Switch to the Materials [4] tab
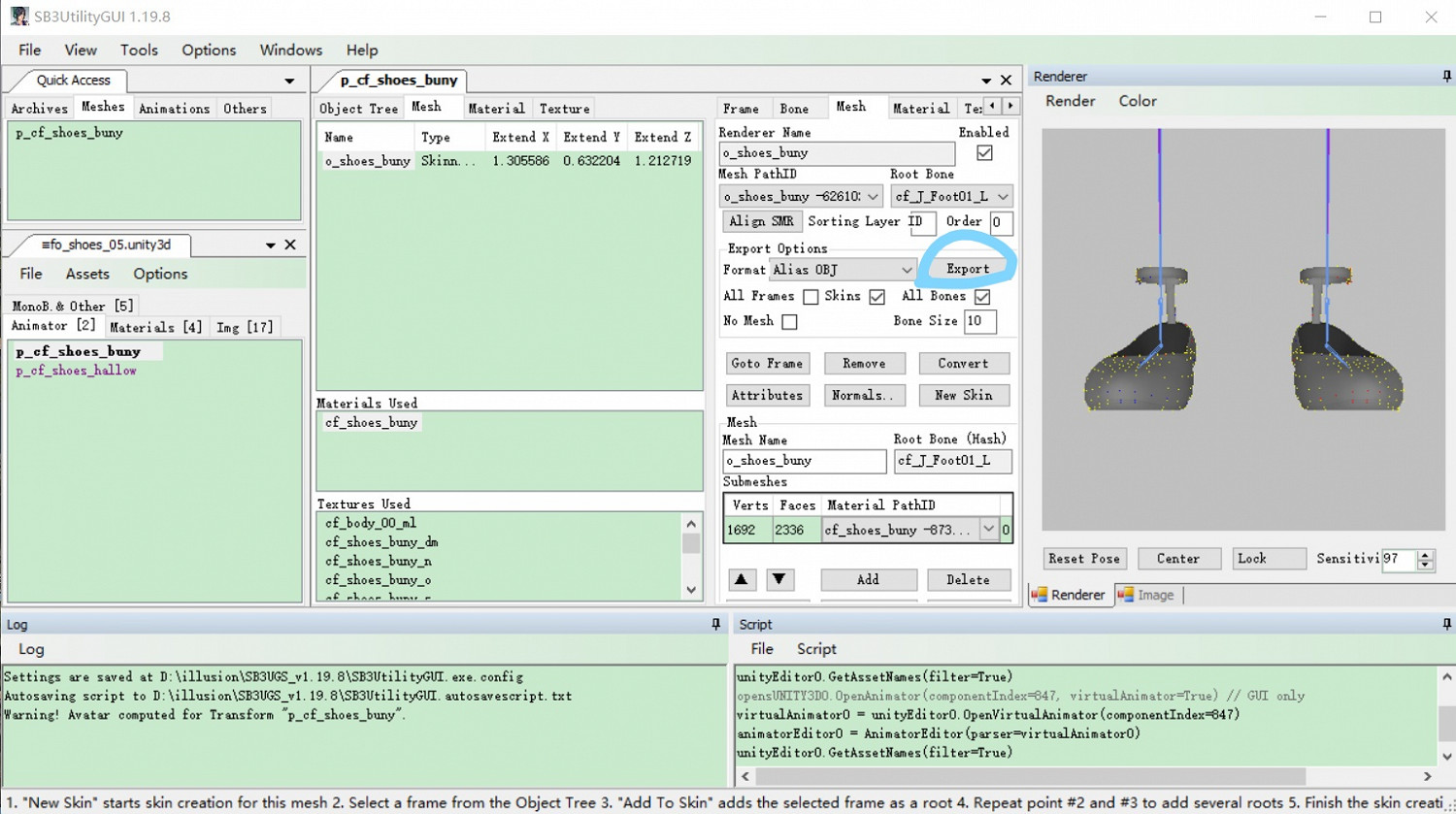Image resolution: width=1456 pixels, height=814 pixels. point(155,327)
